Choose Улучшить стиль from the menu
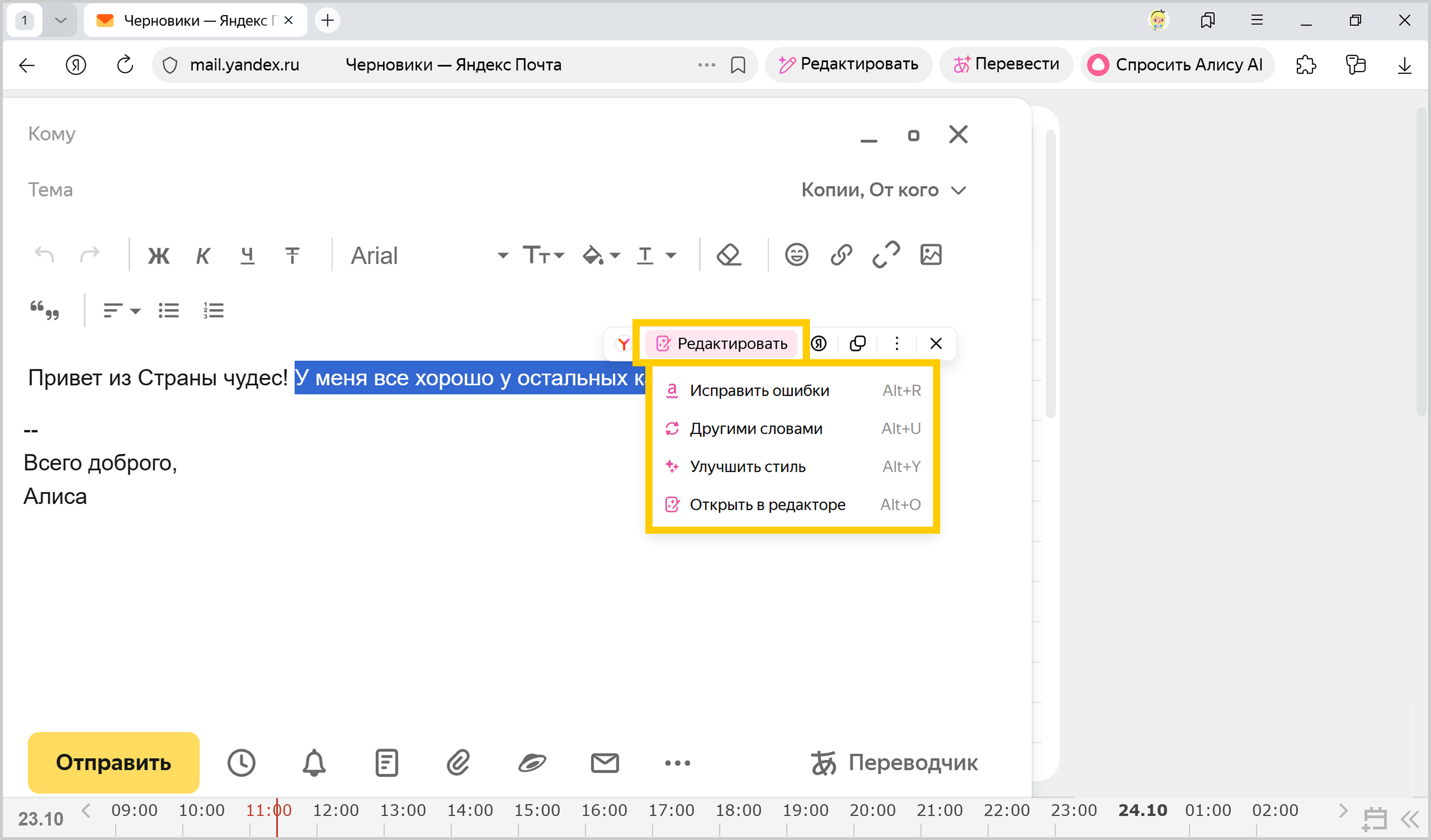The height and width of the screenshot is (840, 1431). [x=747, y=467]
